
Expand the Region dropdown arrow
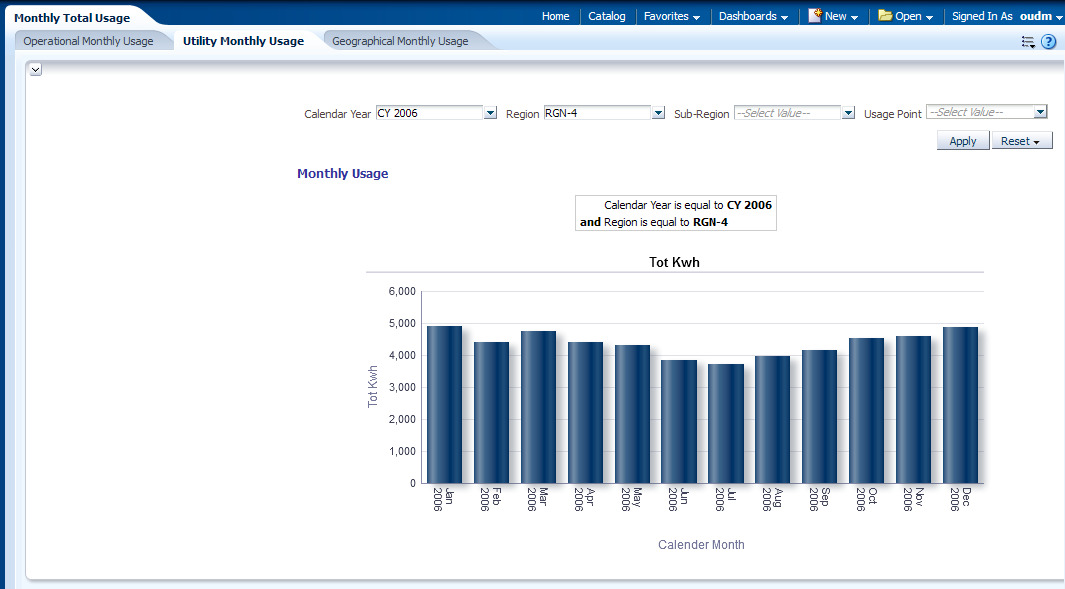(658, 113)
